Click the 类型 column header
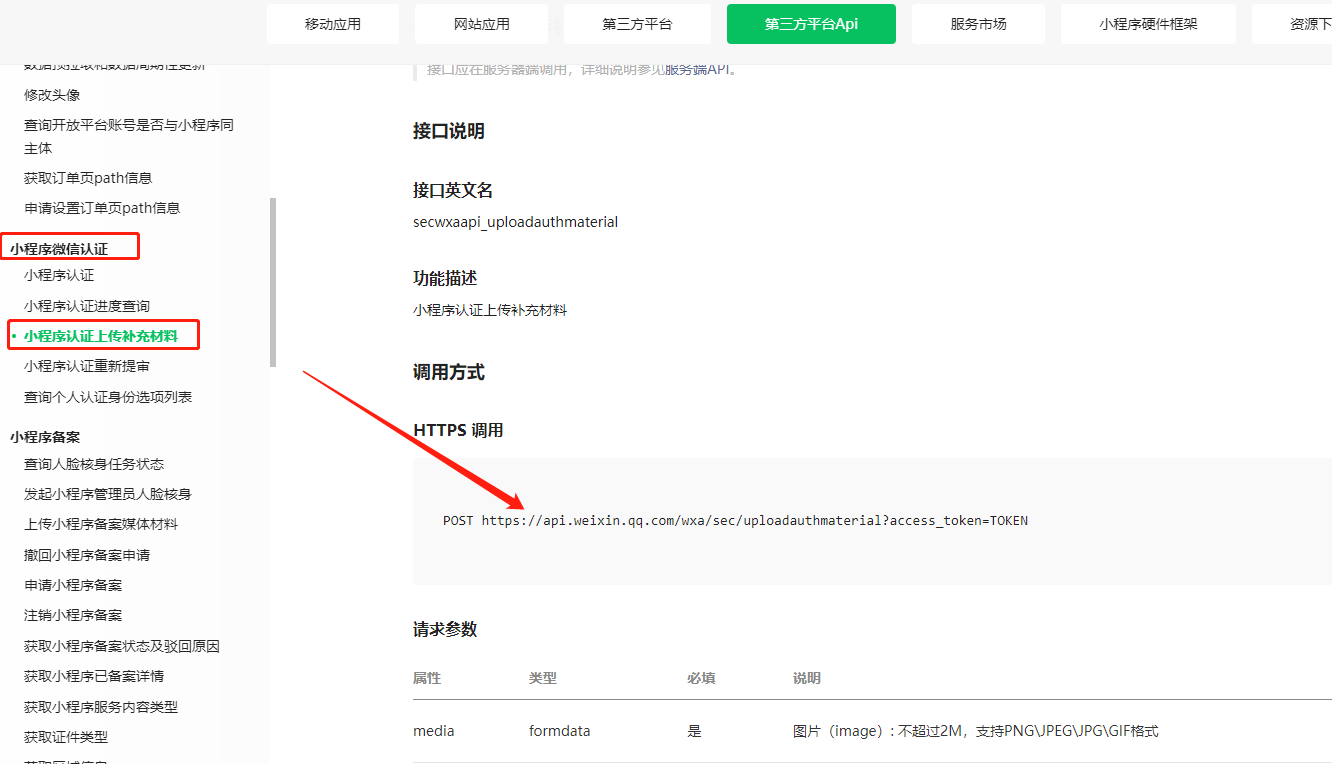Image resolution: width=1332 pixels, height=764 pixels. 543,678
